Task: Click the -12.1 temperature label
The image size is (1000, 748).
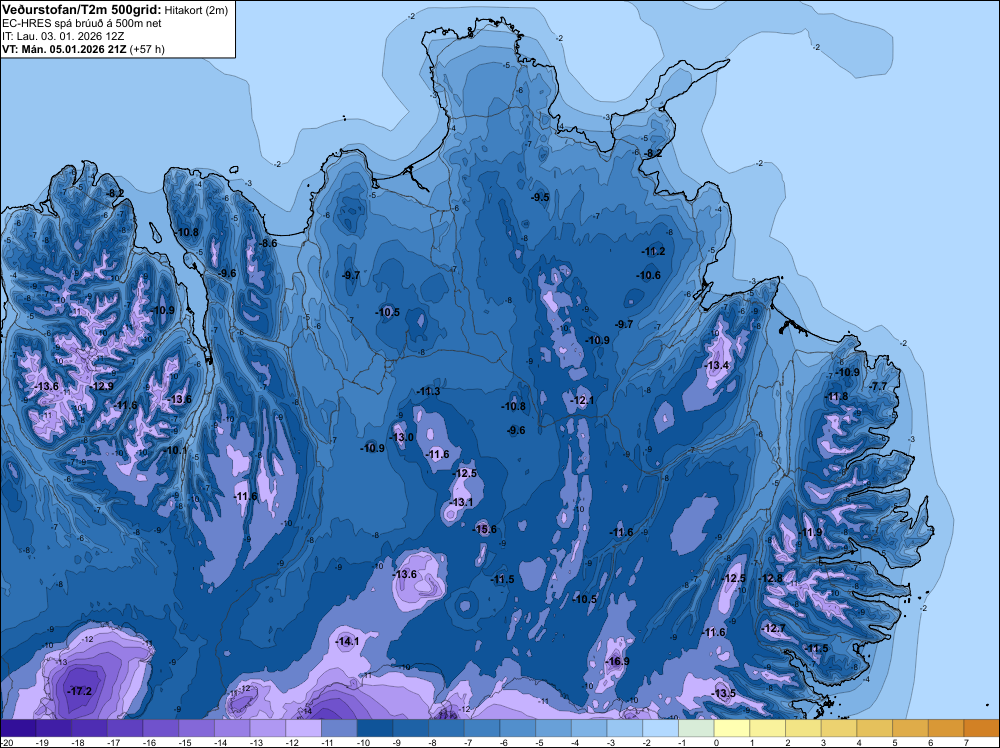Action: [x=581, y=400]
